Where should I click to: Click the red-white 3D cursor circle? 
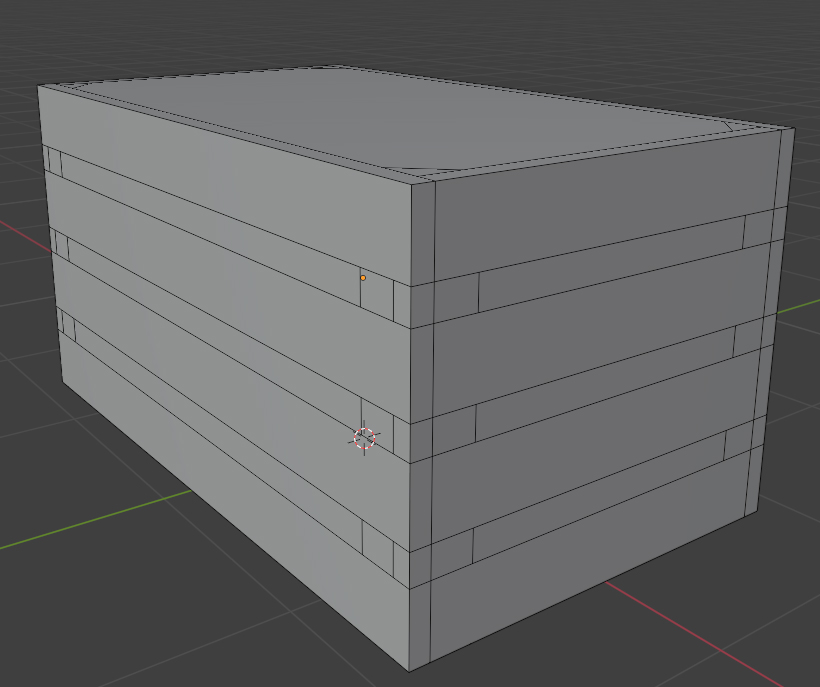pos(365,438)
